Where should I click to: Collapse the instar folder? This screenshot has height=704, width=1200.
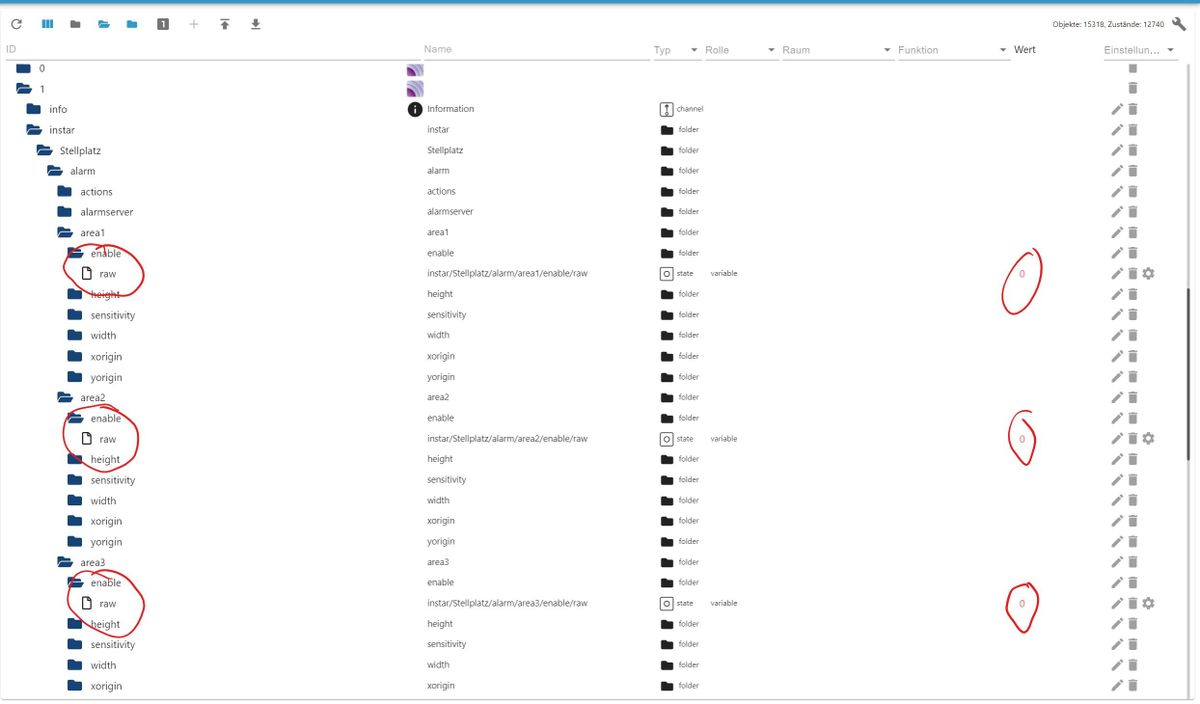tap(35, 130)
